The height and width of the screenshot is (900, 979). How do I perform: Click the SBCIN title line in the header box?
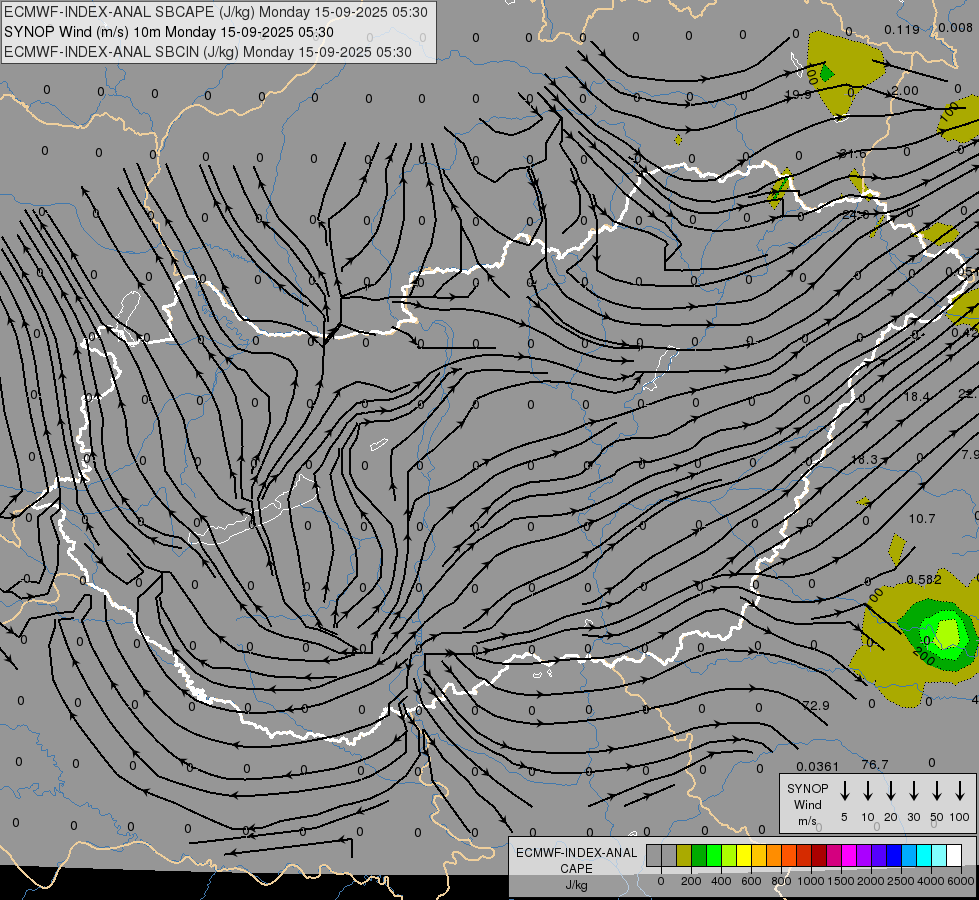pyautogui.click(x=208, y=52)
